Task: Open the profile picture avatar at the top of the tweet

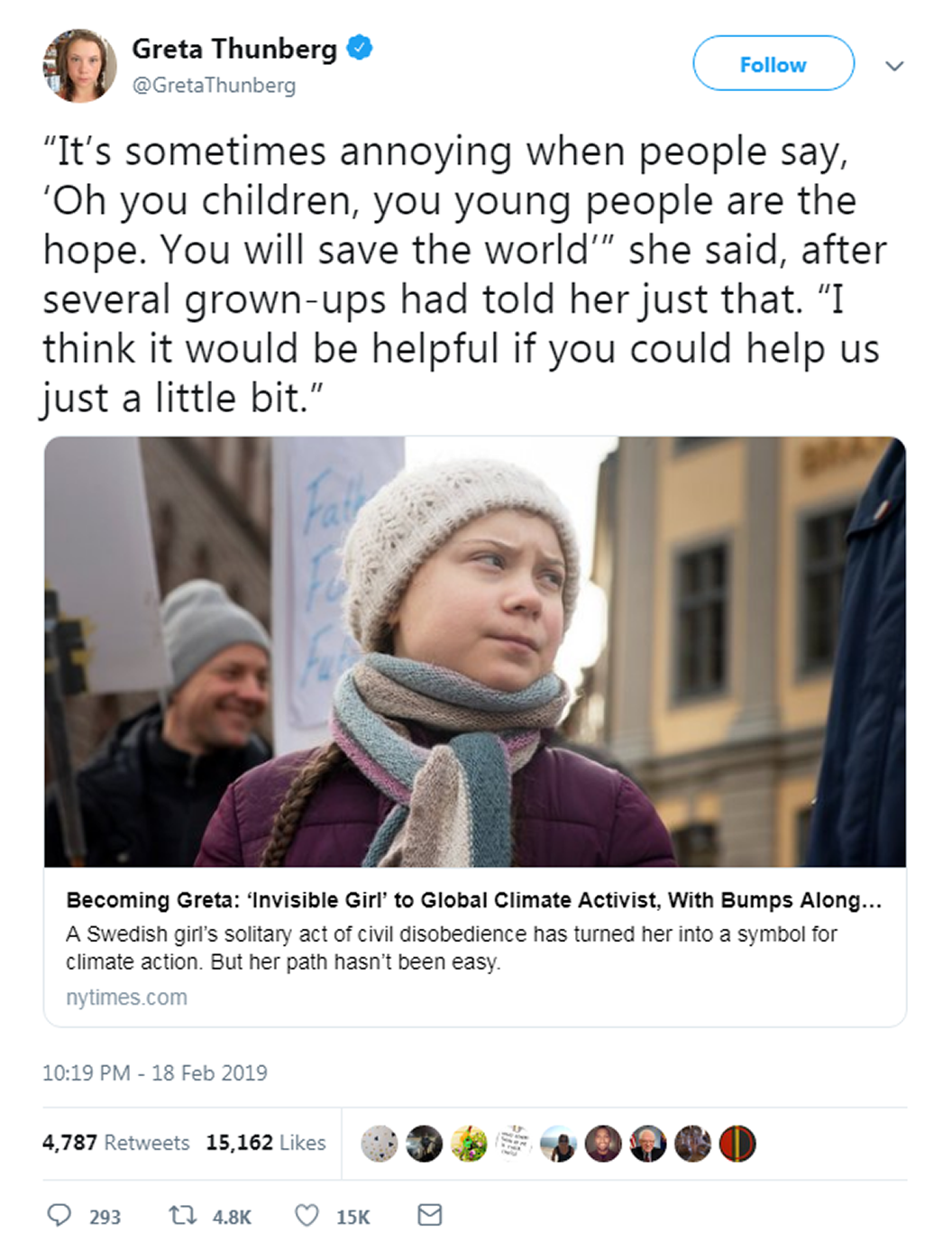Action: point(79,65)
